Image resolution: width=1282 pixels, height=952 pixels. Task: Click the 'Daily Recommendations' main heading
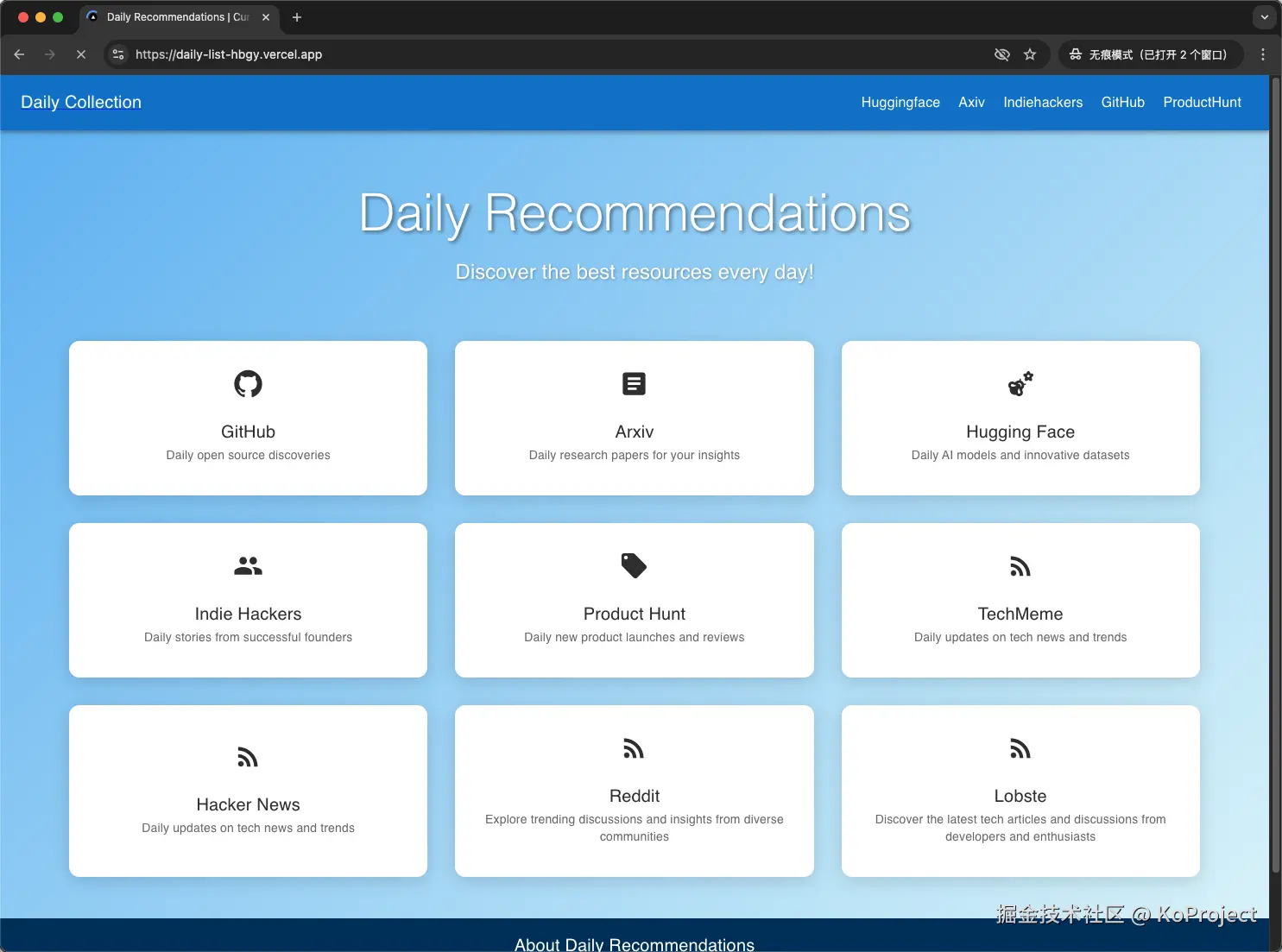pos(635,213)
